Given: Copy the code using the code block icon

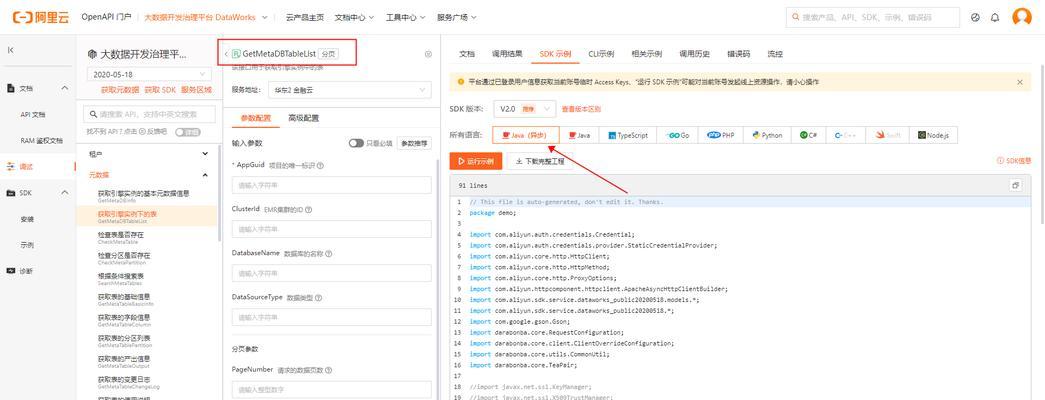Looking at the screenshot, I should (x=1016, y=185).
